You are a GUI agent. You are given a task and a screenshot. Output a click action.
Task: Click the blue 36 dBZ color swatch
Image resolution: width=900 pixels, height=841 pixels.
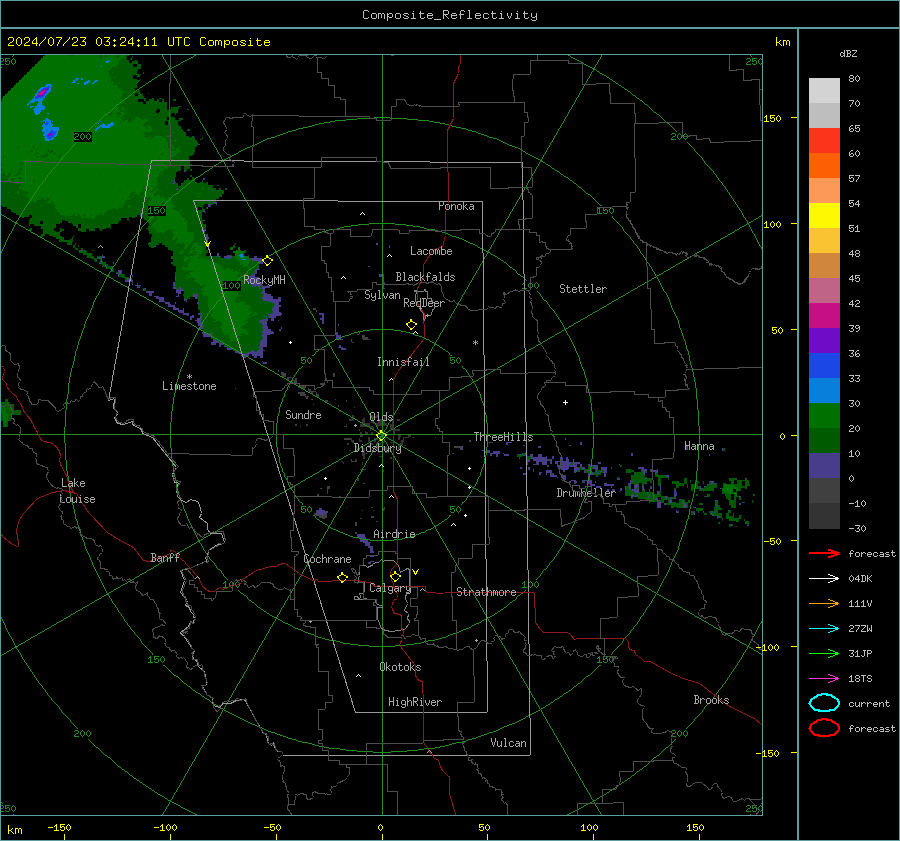(824, 365)
